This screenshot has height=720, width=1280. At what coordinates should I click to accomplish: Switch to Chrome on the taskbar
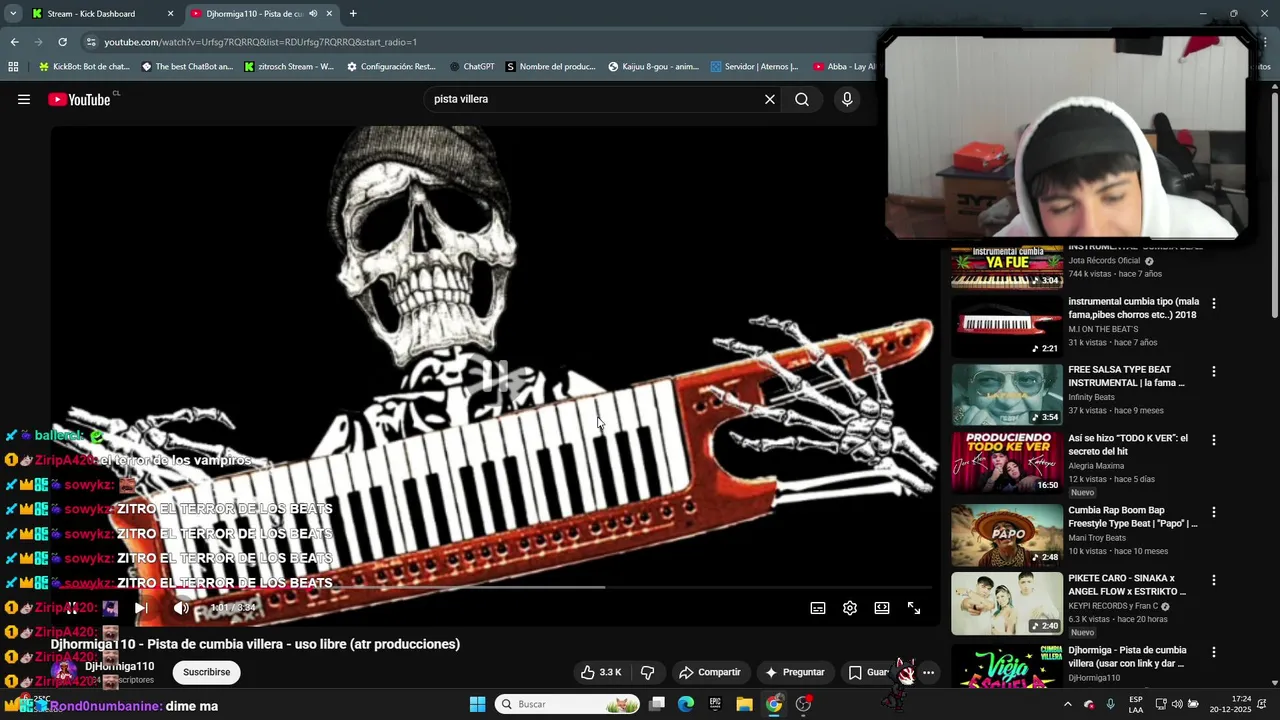coord(774,704)
